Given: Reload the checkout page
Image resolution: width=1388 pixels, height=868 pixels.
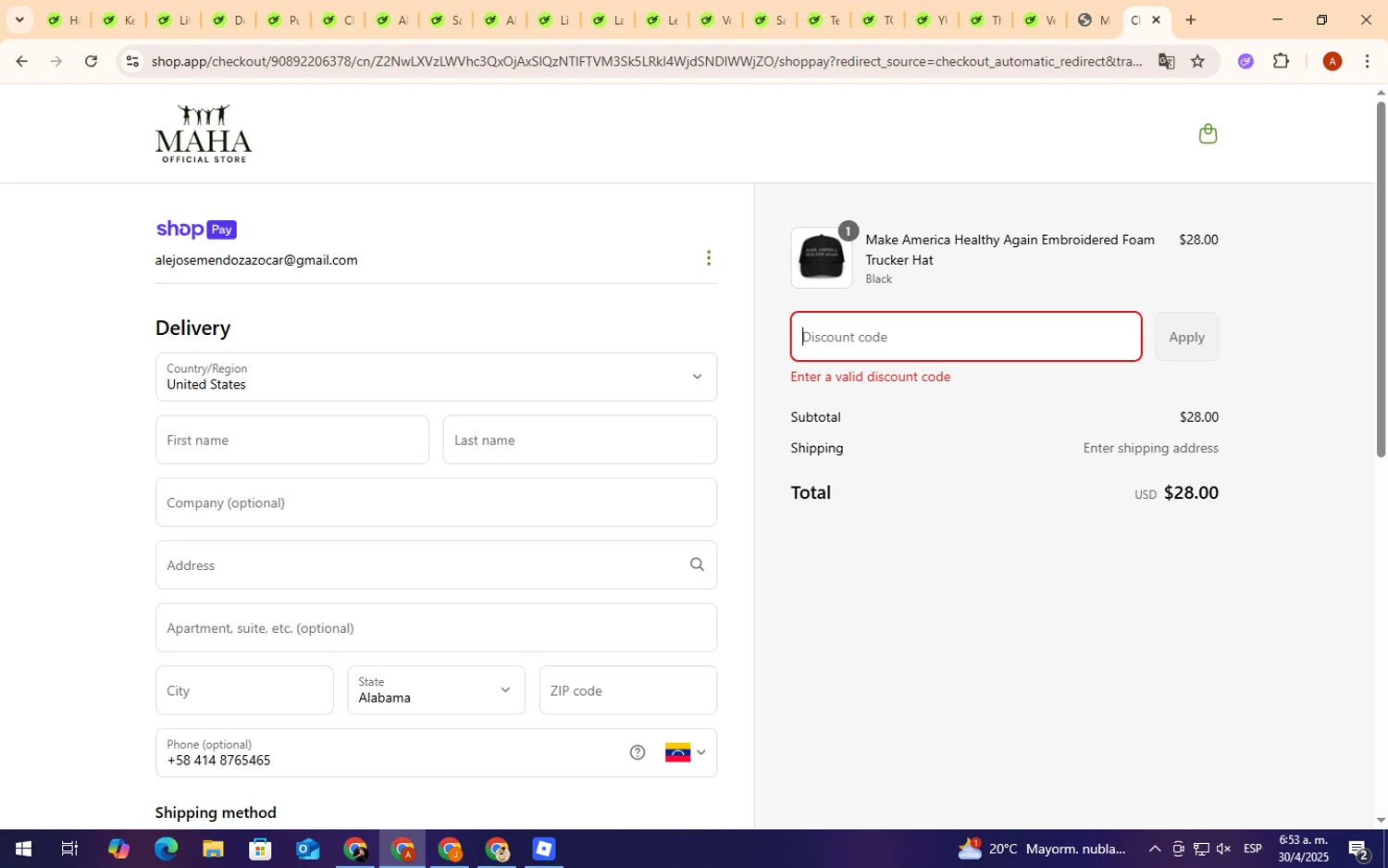Looking at the screenshot, I should point(91,61).
